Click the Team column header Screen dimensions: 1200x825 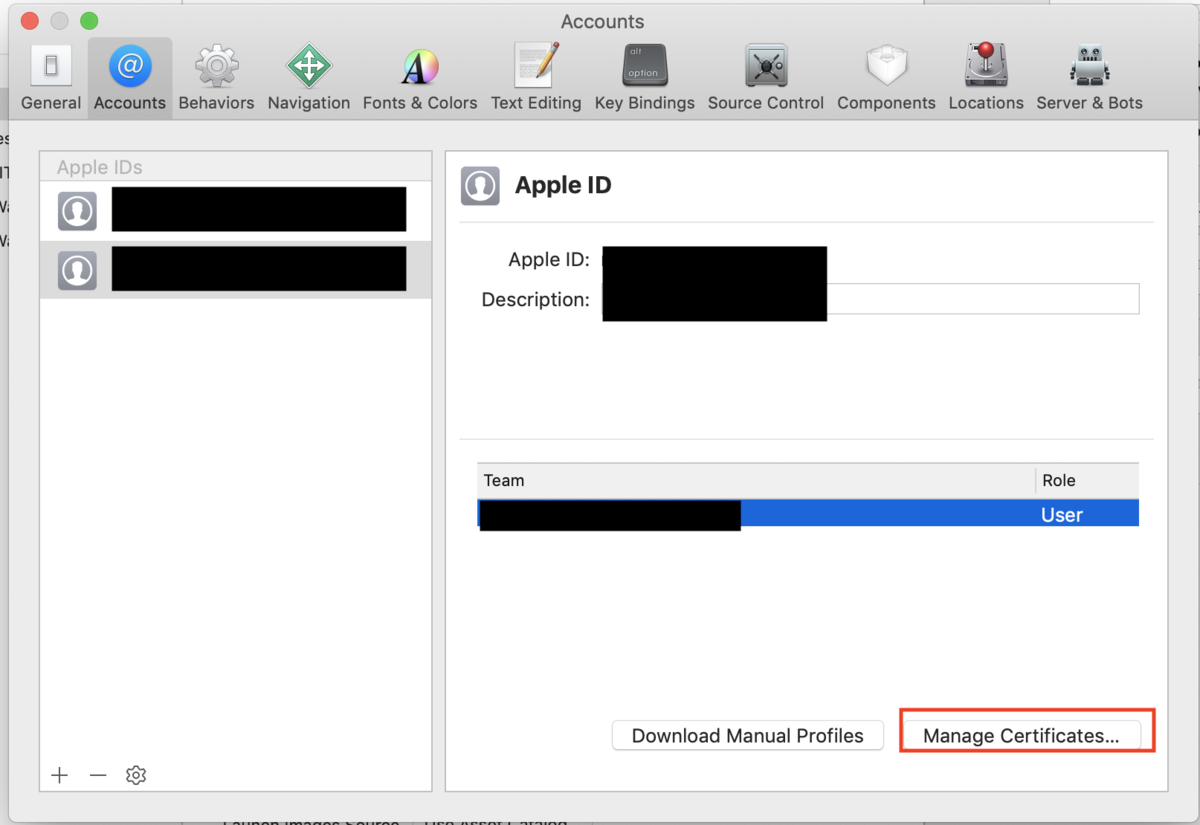756,480
